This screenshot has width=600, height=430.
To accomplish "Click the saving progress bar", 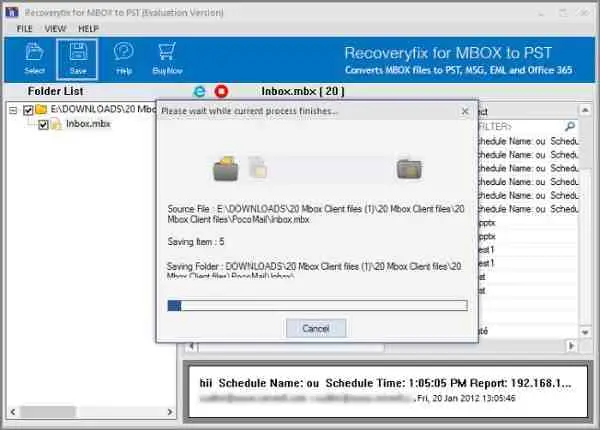I will (317, 305).
